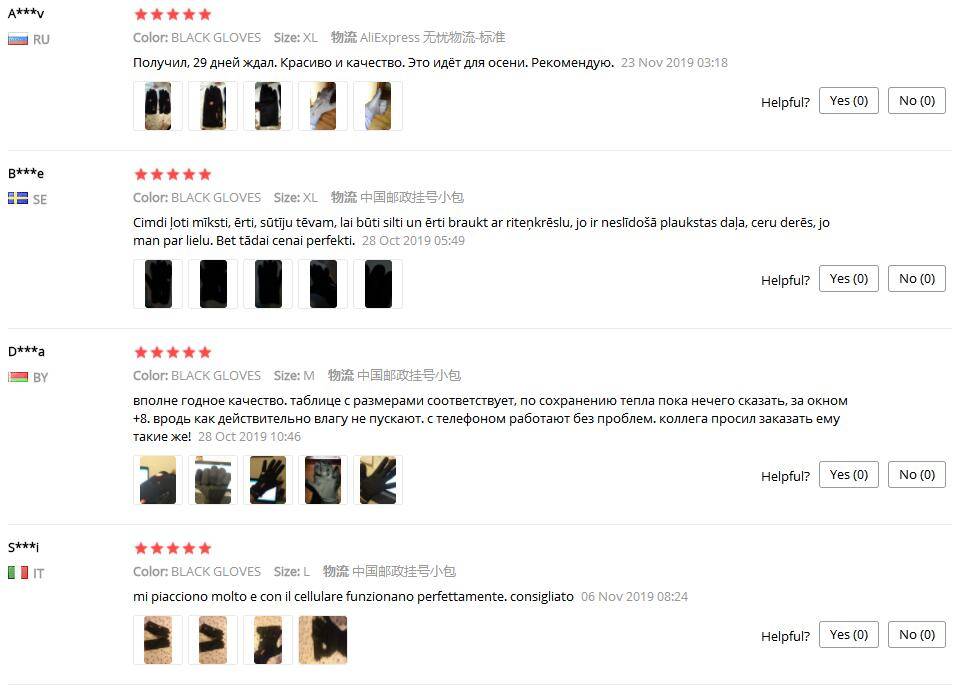Open second photo in D***a's review

(x=213, y=480)
